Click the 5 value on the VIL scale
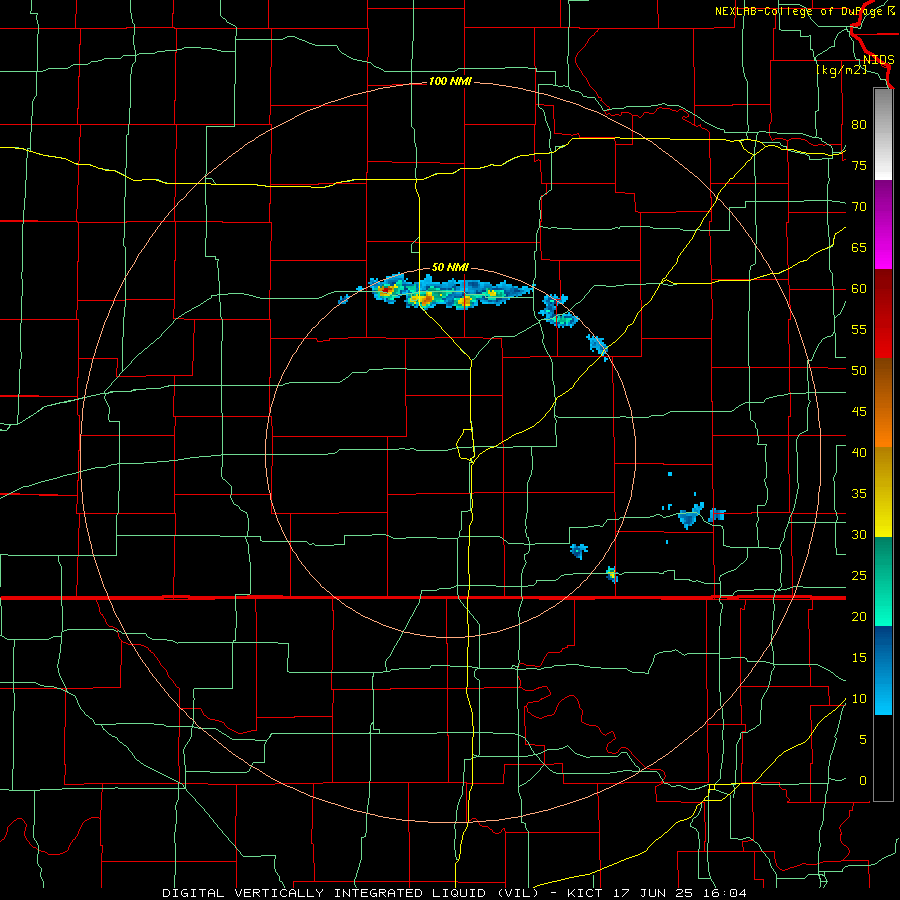 [x=863, y=739]
